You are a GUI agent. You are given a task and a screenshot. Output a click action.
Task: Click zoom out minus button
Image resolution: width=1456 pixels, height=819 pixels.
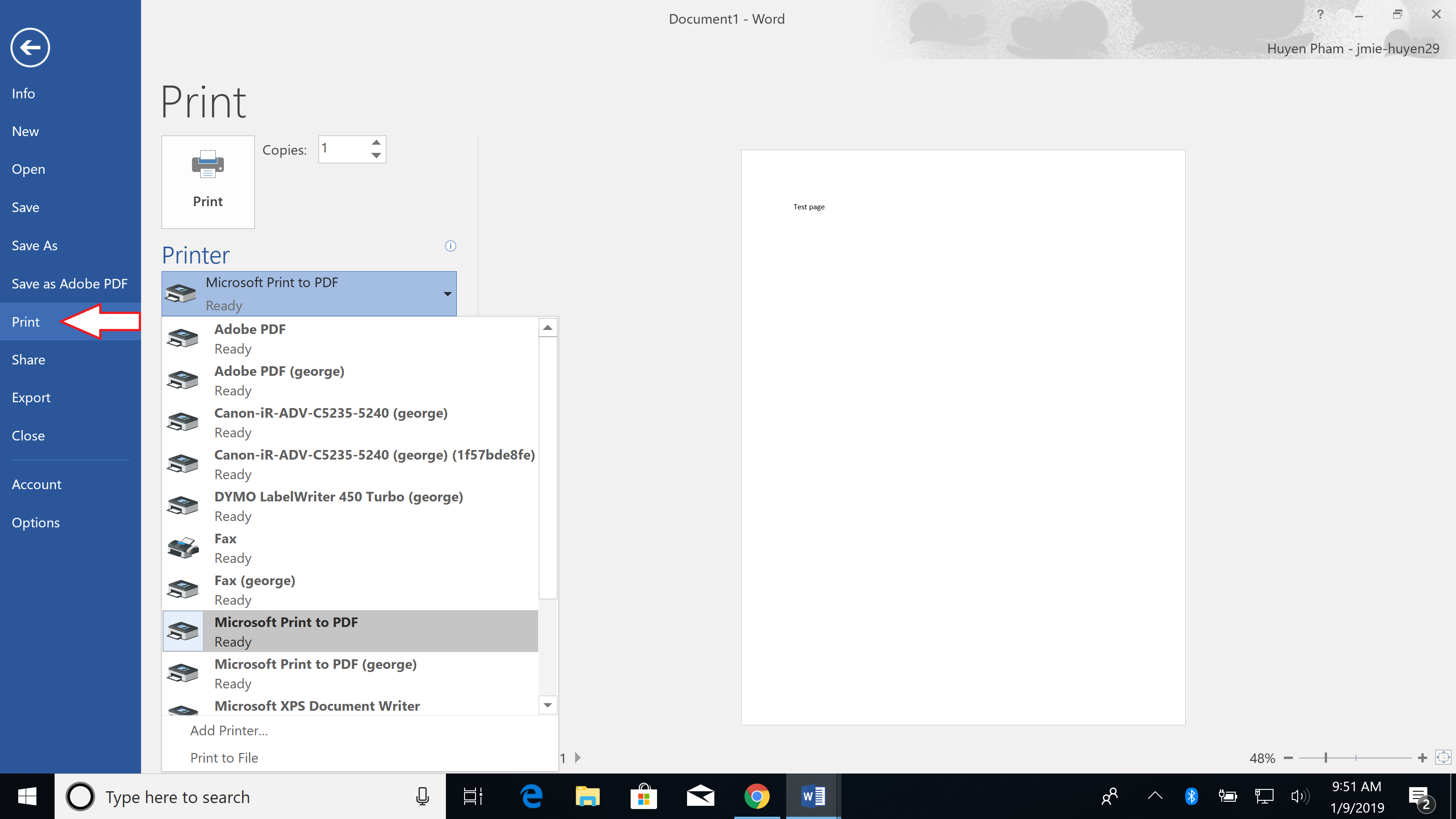click(x=1288, y=758)
